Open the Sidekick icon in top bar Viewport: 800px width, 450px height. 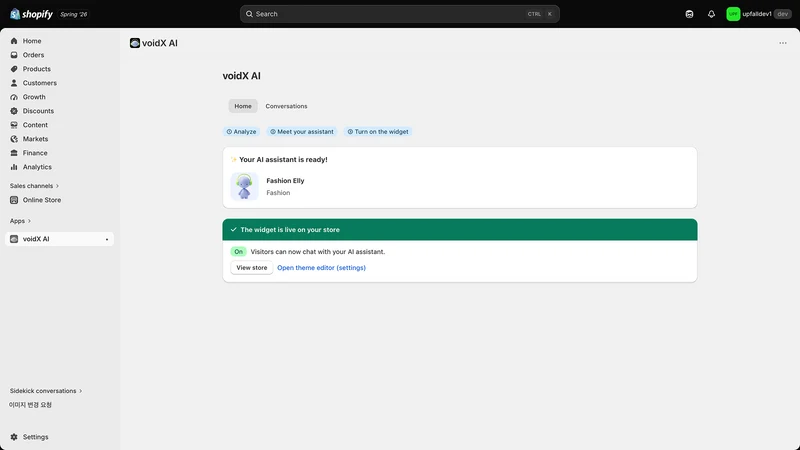click(689, 14)
